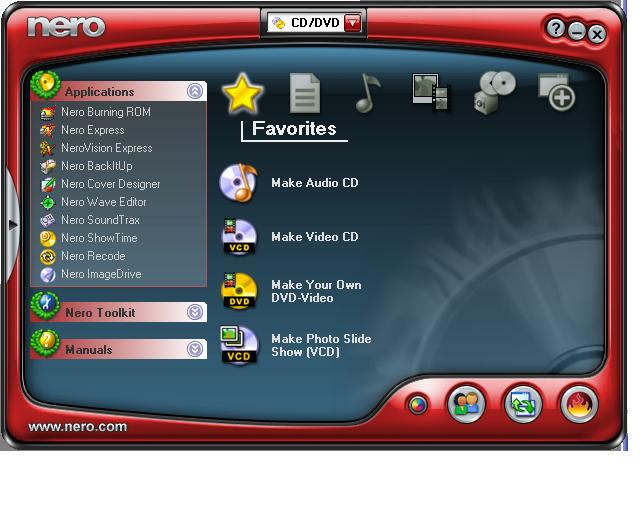Screen dimensions: 640x512
Task: Click the Manuals section header
Action: (119, 349)
